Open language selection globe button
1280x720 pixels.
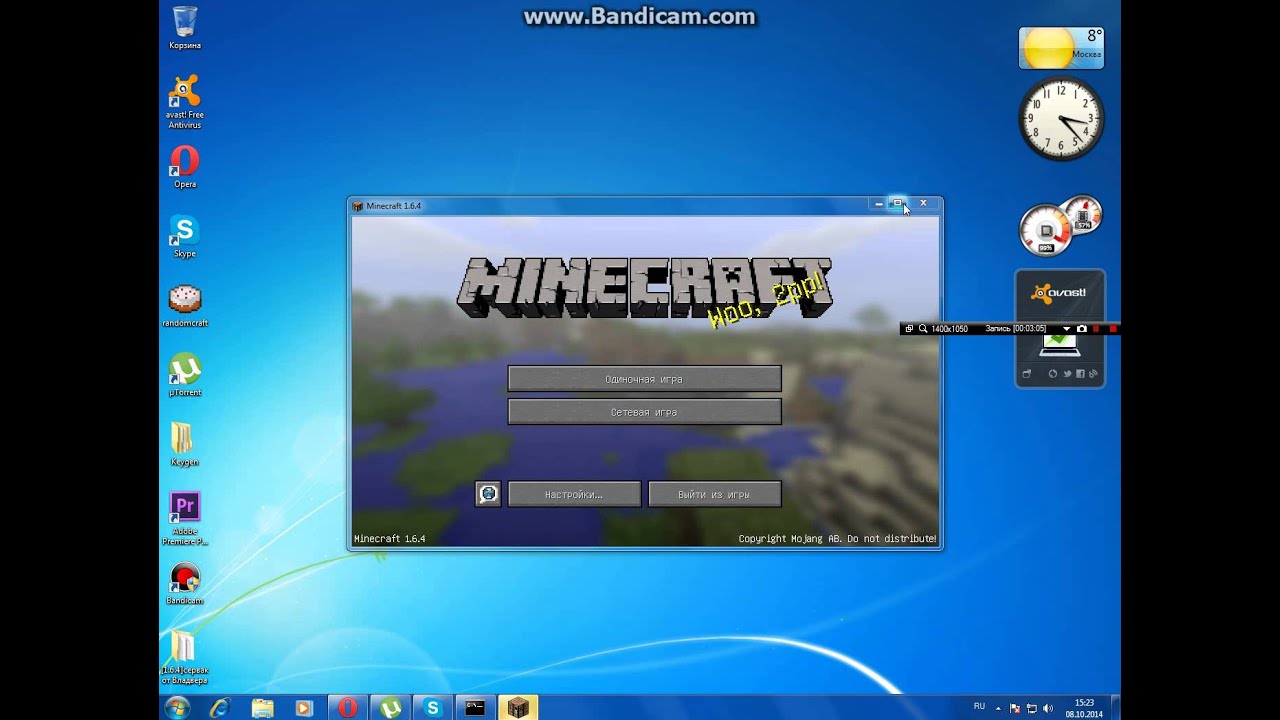click(x=488, y=494)
